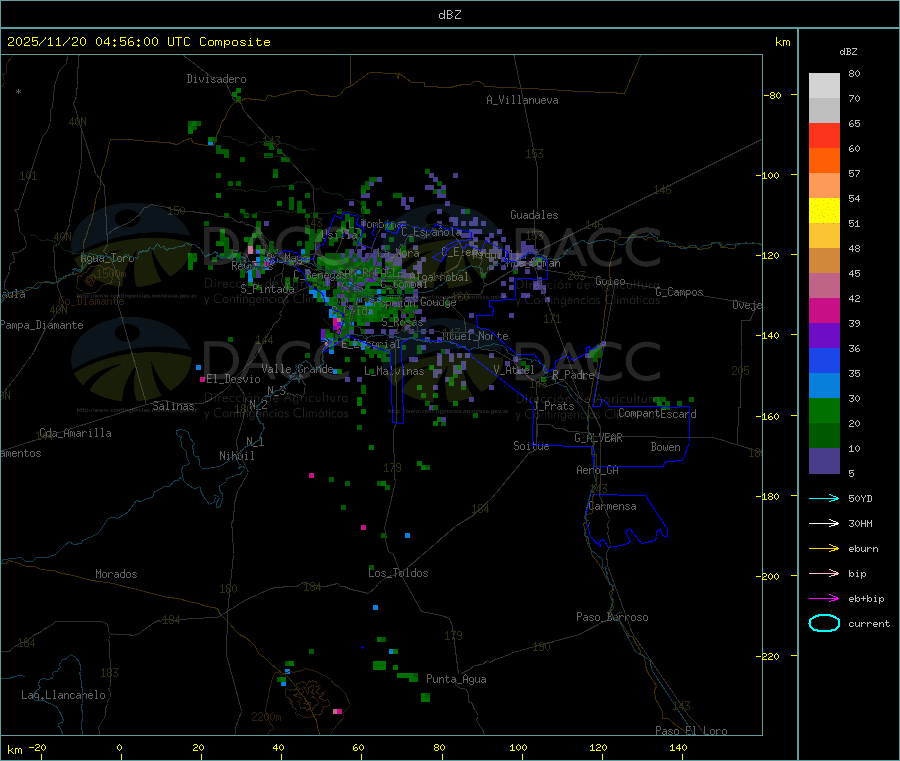The image size is (900, 761).
Task: Click the 140 km horizontal axis tick
Action: [678, 747]
